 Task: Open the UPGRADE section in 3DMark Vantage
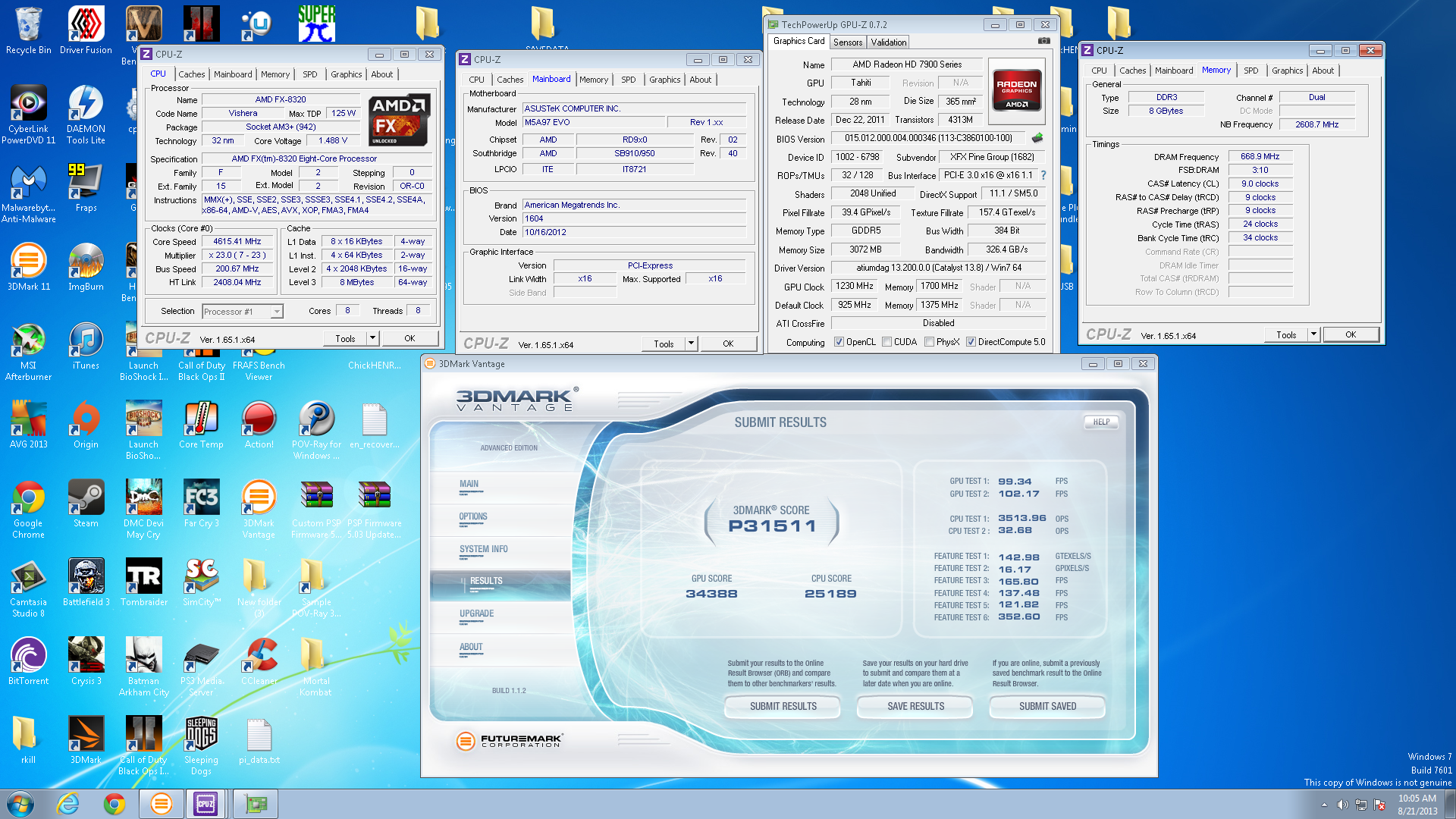click(476, 614)
